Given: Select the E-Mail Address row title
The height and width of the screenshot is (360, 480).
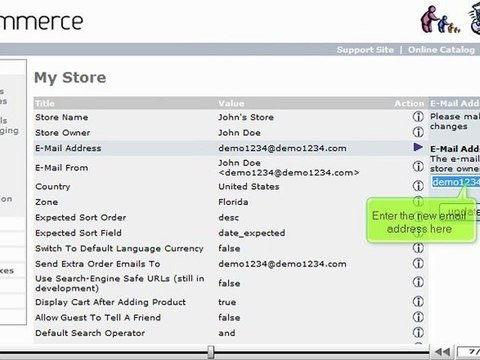Looking at the screenshot, I should [x=68, y=148].
